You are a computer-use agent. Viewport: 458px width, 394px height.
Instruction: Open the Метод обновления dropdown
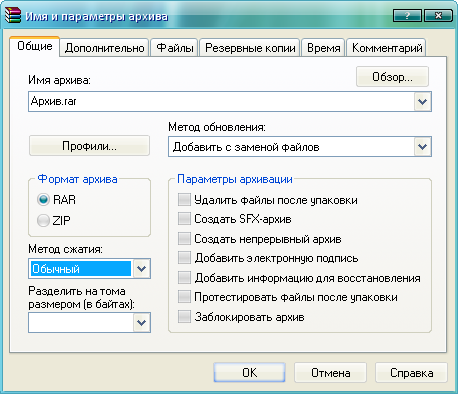[422, 146]
